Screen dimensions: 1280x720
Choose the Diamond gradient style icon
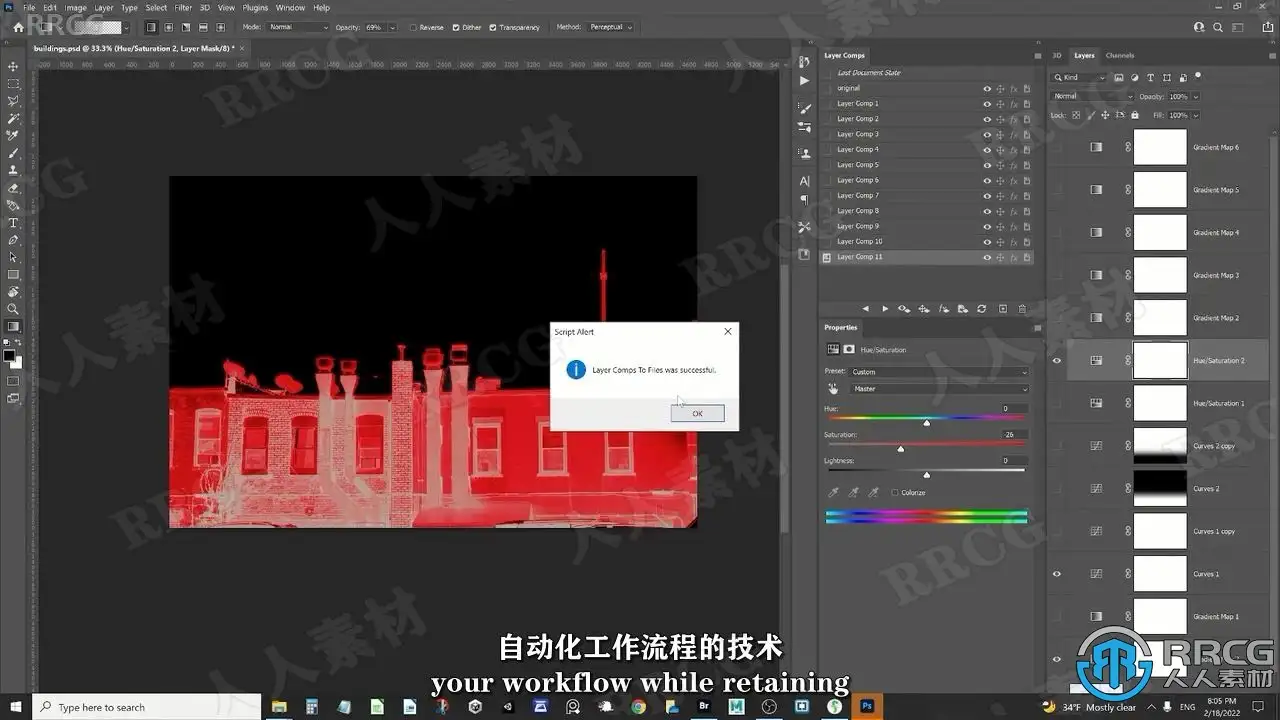click(x=220, y=27)
